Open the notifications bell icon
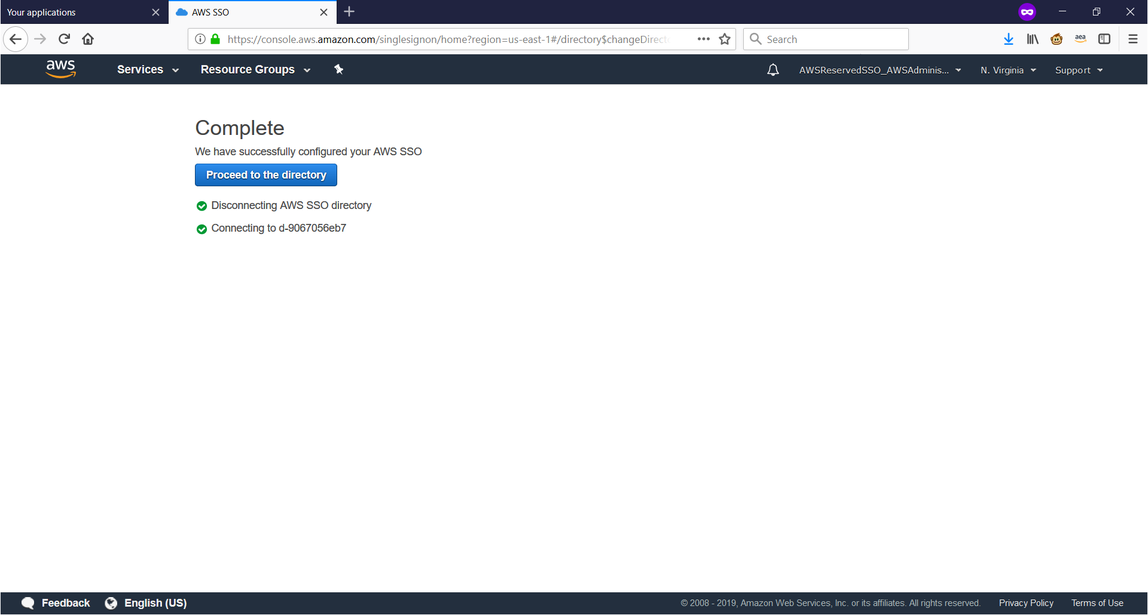The height and width of the screenshot is (615, 1148). pos(772,70)
